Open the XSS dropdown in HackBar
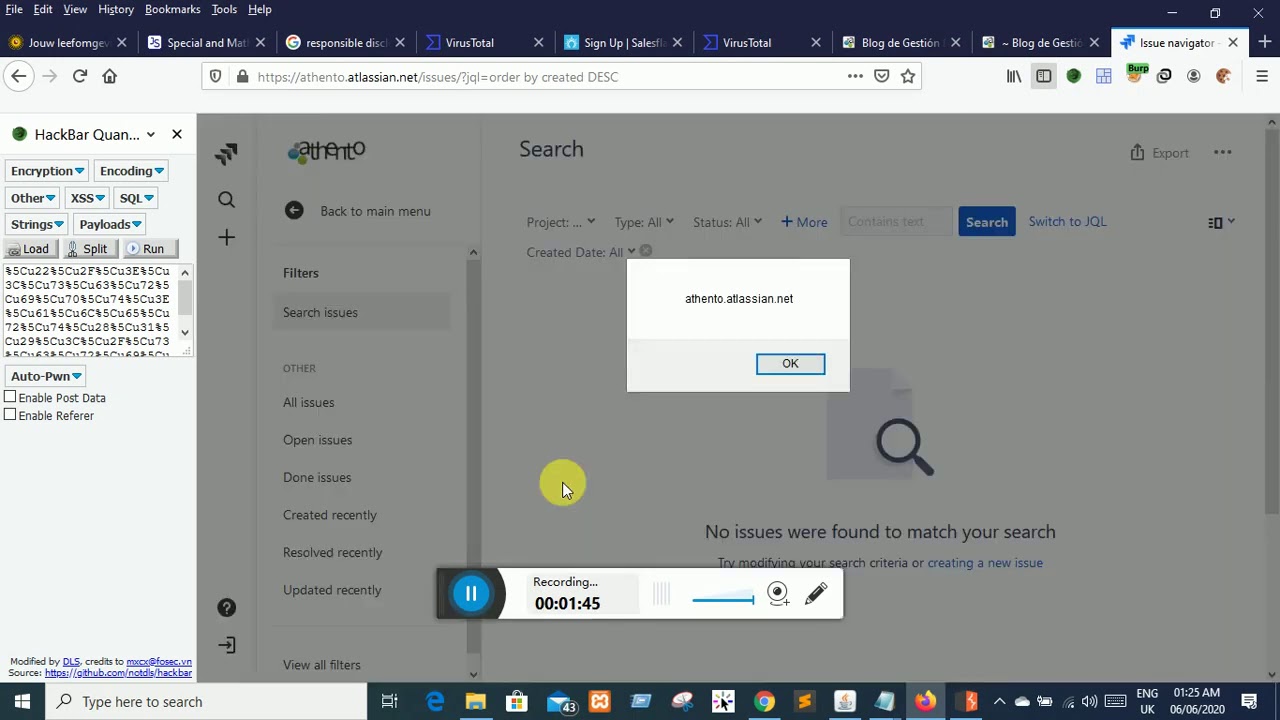This screenshot has width=1280, height=720. click(x=87, y=198)
